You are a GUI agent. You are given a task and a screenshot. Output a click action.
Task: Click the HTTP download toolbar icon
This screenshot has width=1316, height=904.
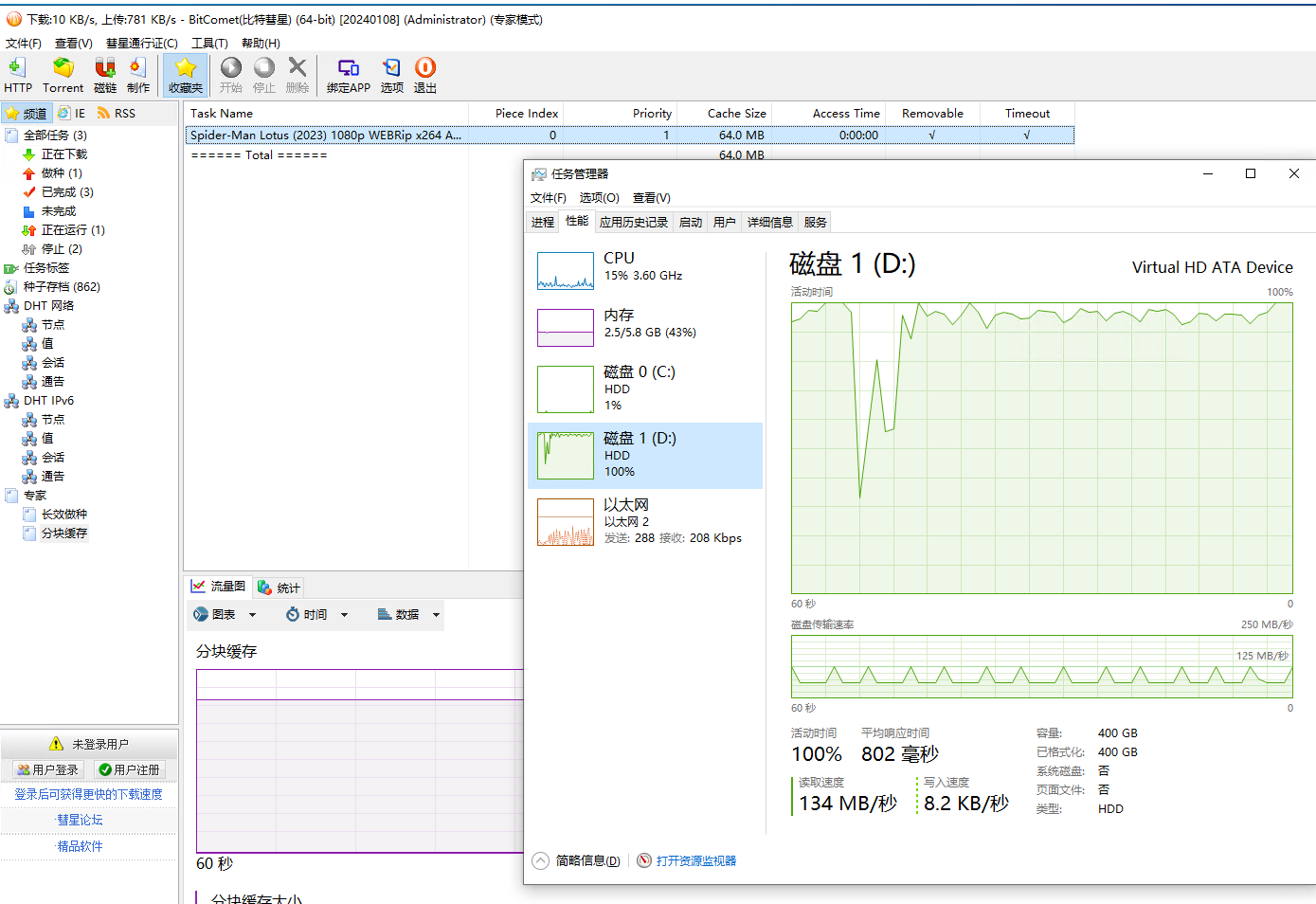pos(17,75)
